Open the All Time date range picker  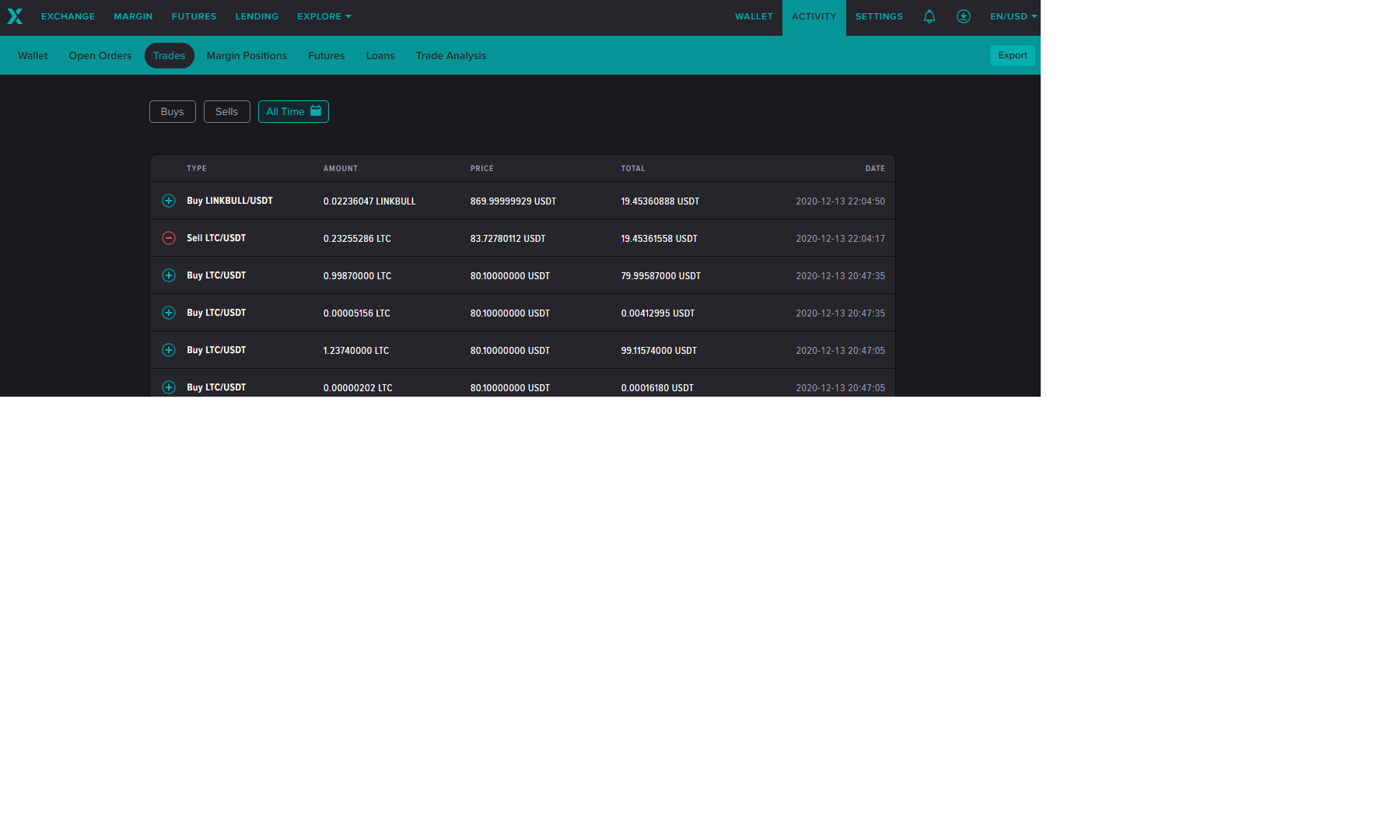pos(293,111)
